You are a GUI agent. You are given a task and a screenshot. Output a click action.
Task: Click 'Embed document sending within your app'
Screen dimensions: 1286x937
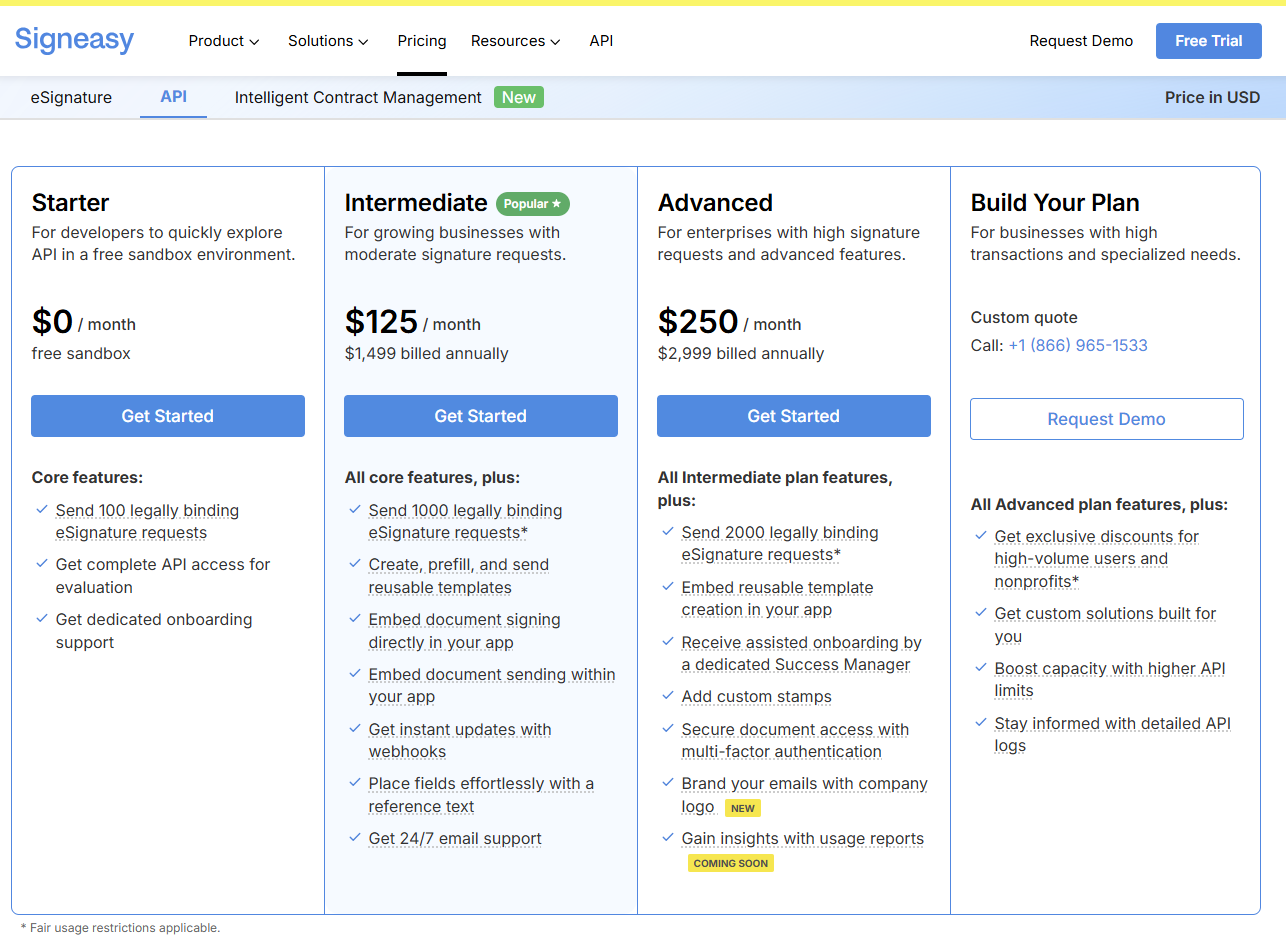pyautogui.click(x=492, y=686)
